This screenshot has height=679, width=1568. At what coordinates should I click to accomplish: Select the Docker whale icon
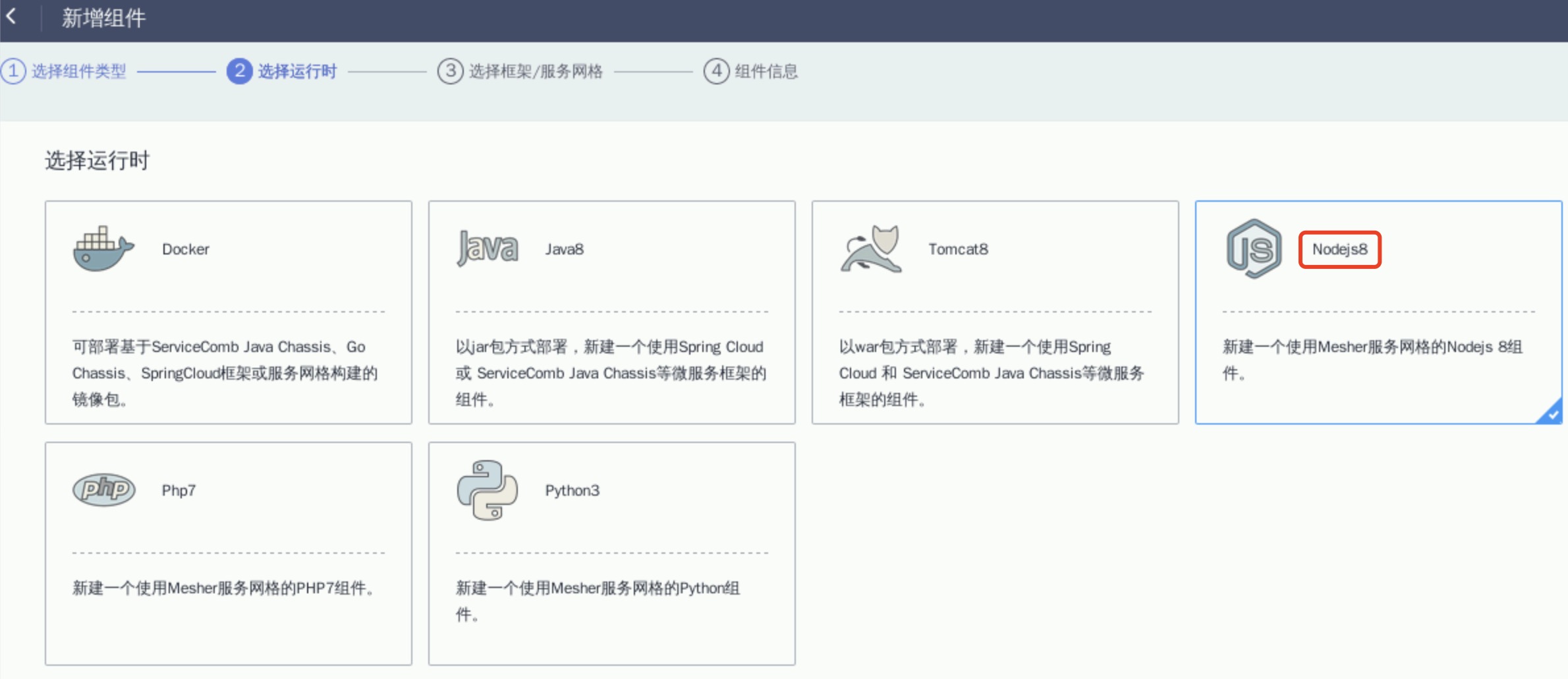103,249
